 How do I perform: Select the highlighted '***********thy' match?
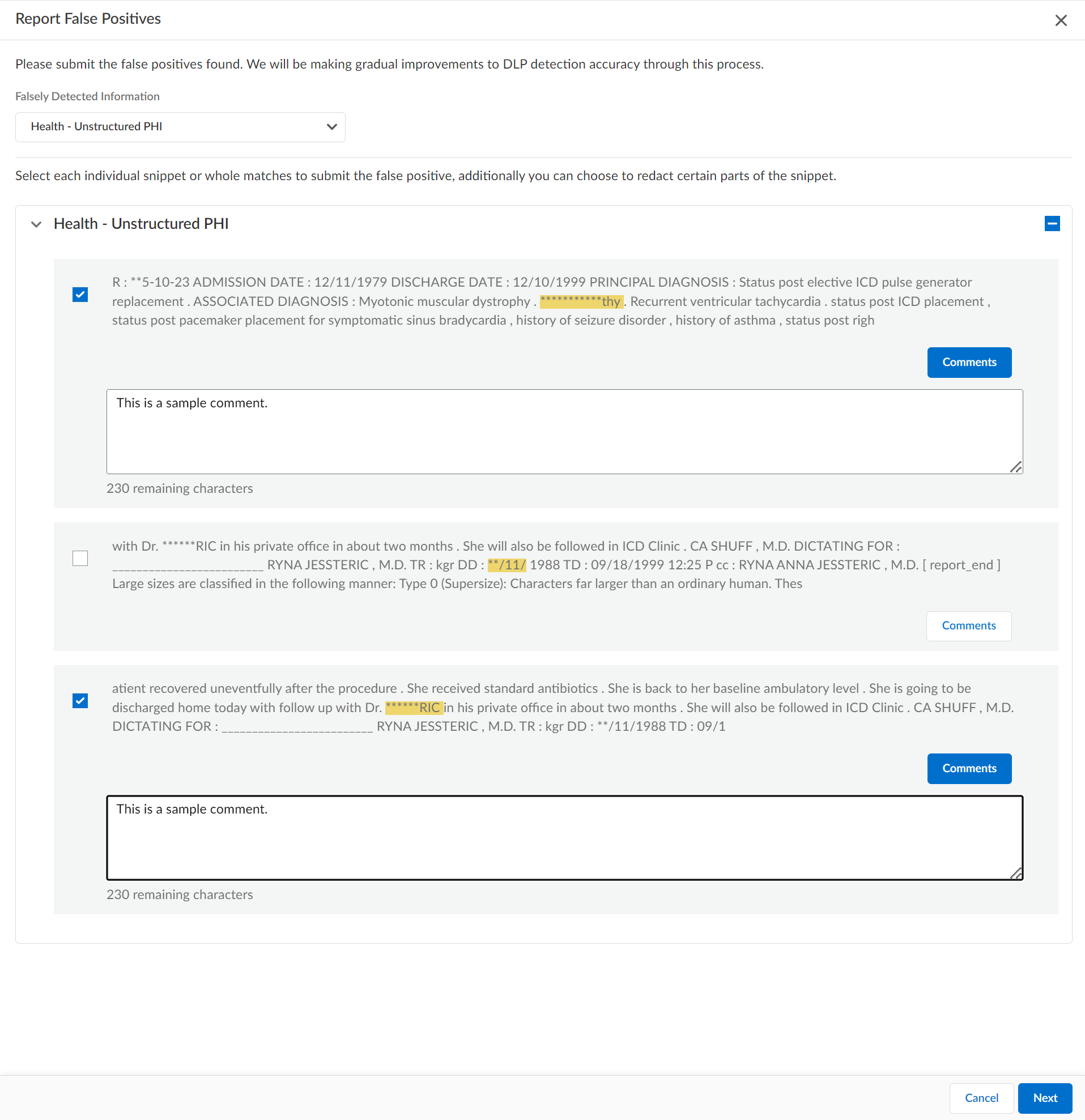click(x=581, y=302)
